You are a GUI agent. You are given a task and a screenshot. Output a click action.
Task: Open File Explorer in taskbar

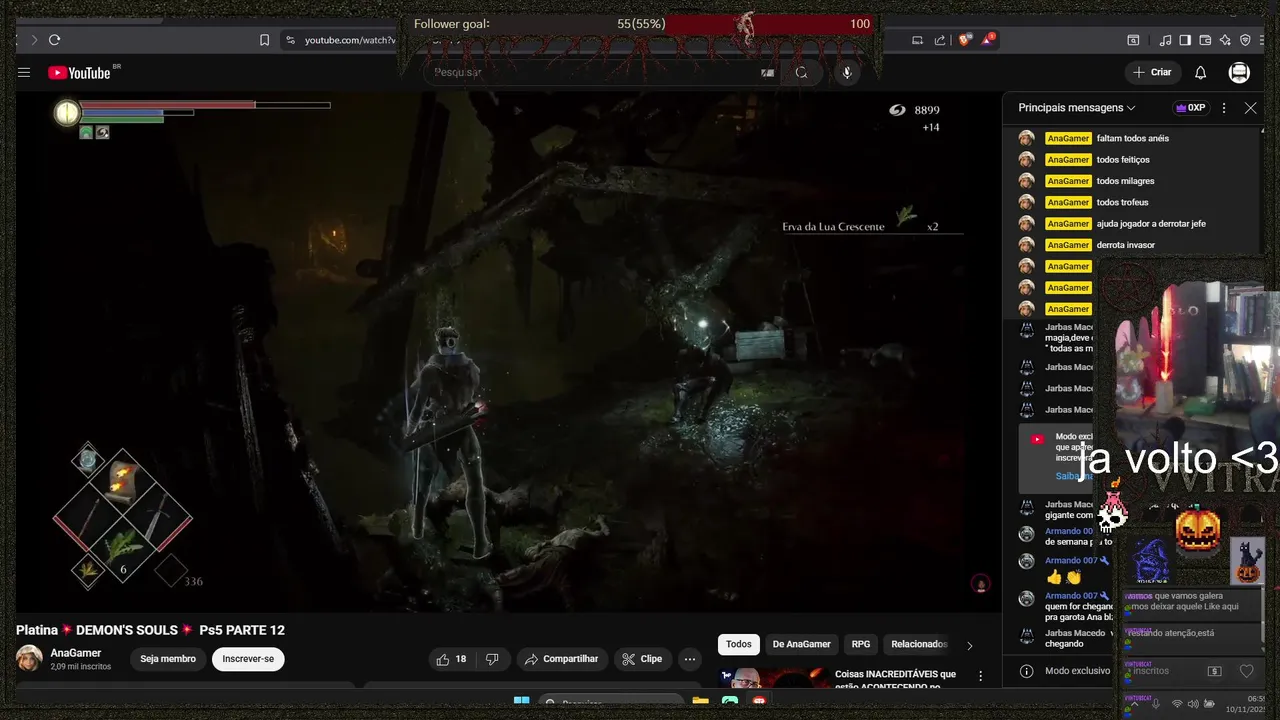pyautogui.click(x=700, y=702)
